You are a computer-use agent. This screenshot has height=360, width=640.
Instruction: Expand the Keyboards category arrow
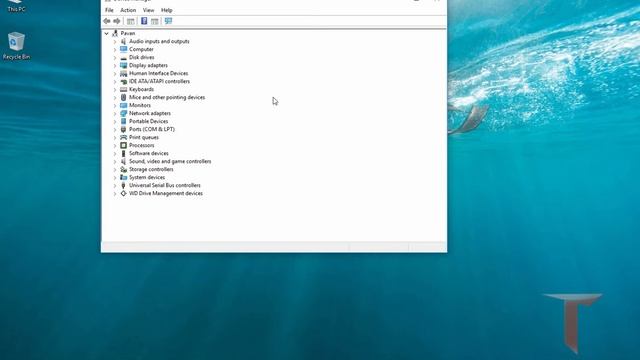coord(115,90)
